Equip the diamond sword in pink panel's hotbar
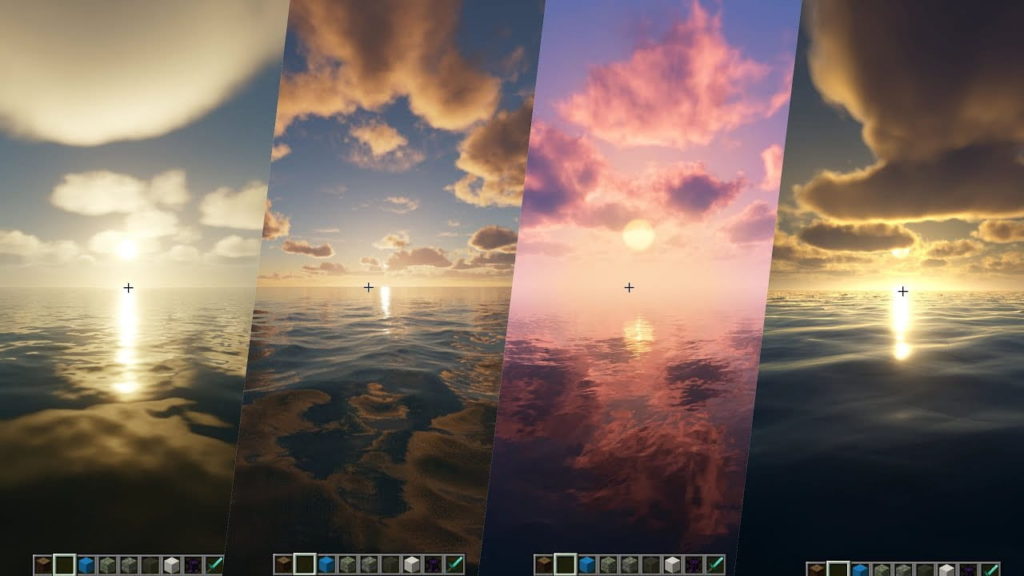Image resolution: width=1024 pixels, height=576 pixels. tap(715, 565)
